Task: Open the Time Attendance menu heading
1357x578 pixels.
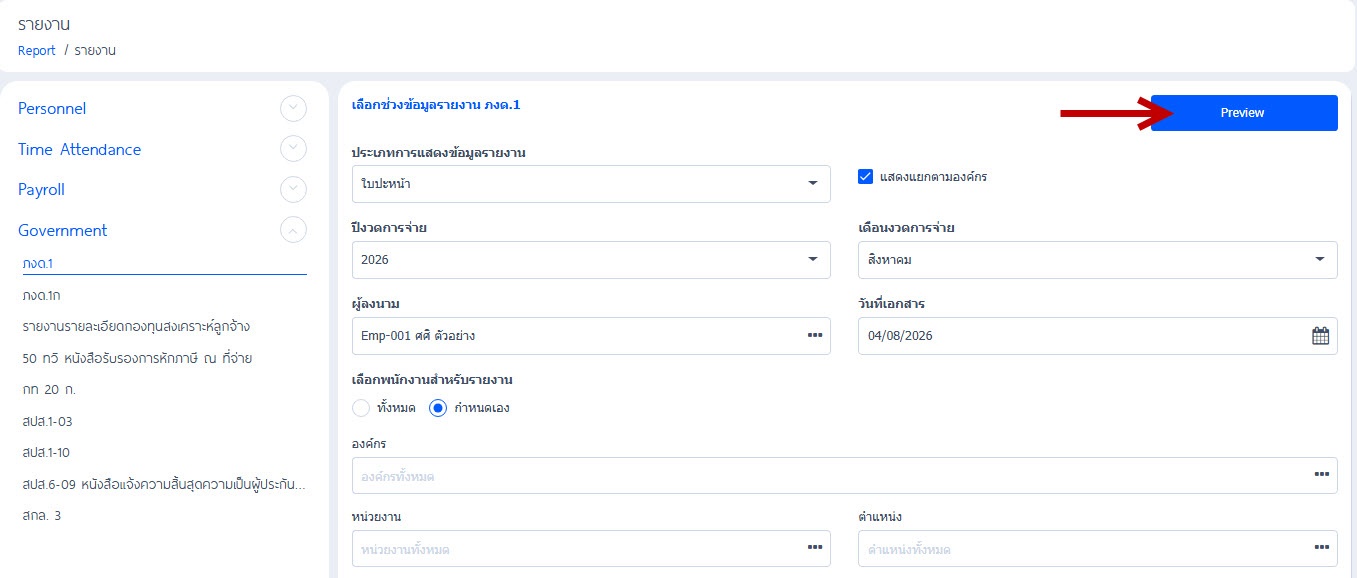Action: tap(79, 150)
